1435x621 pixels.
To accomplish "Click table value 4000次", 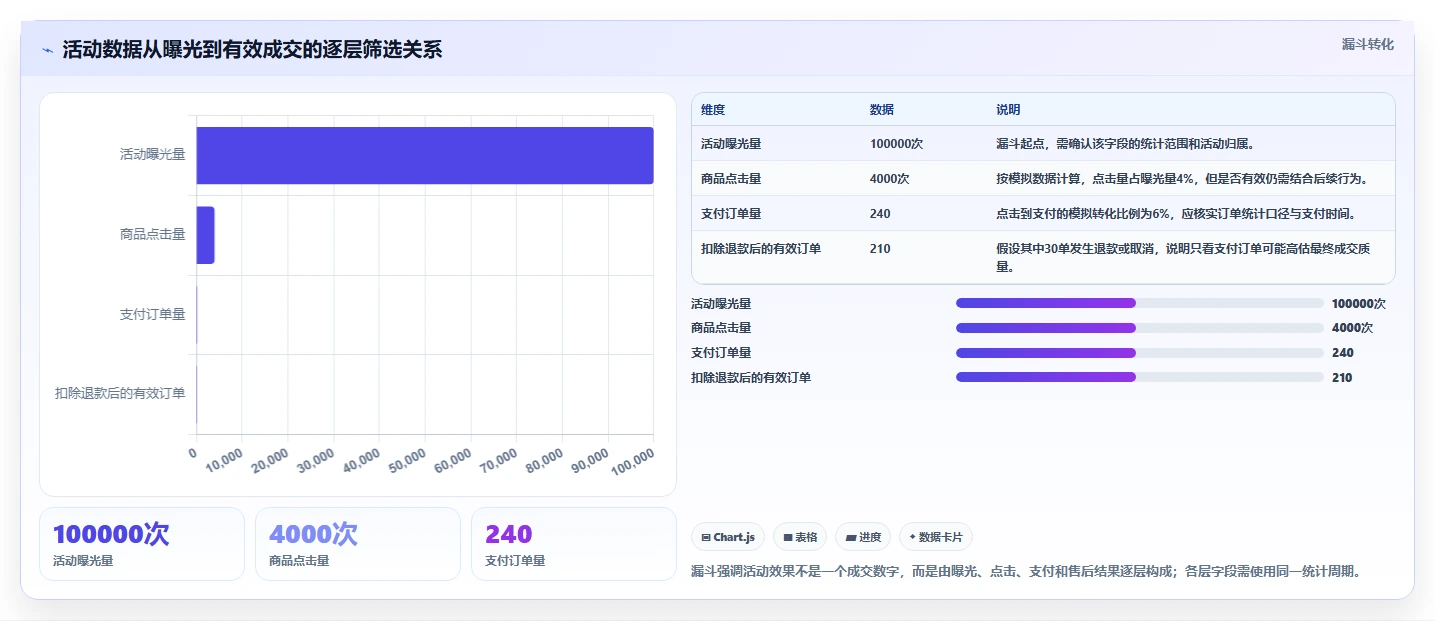I will tap(890, 179).
